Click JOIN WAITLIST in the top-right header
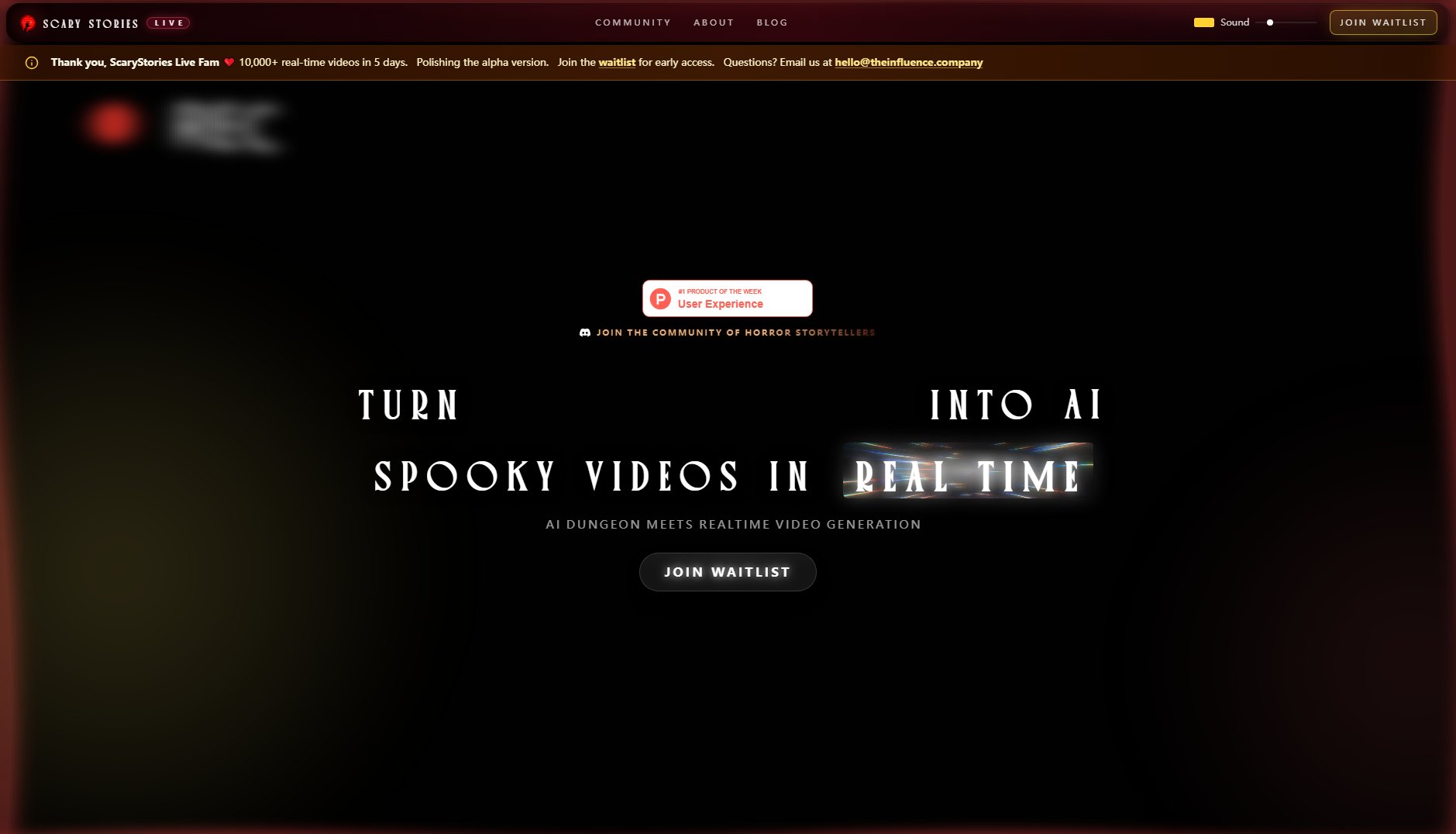The image size is (1456, 834). 1383,22
